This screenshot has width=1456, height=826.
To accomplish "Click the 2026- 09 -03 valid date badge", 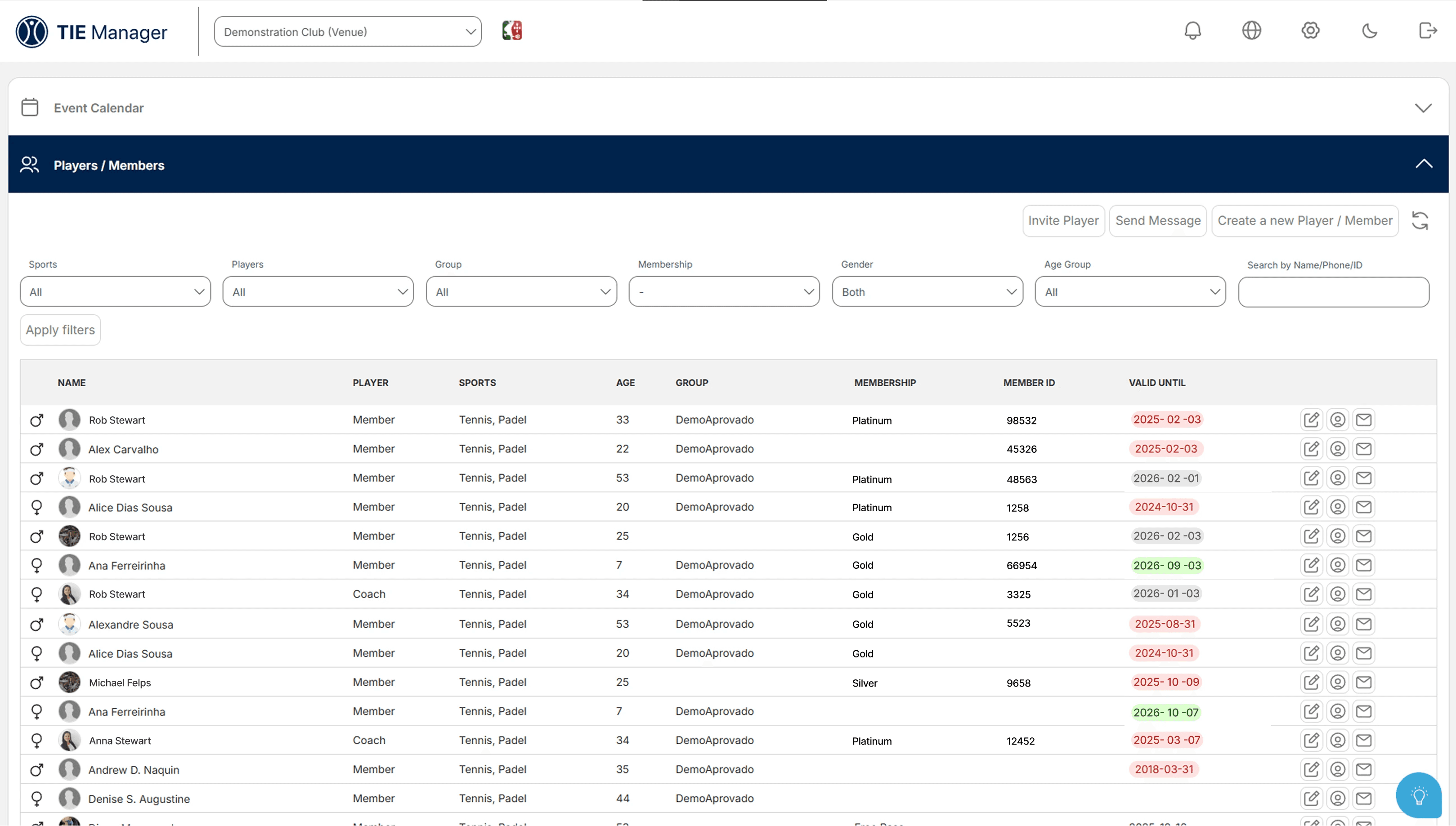I will pyautogui.click(x=1167, y=566).
